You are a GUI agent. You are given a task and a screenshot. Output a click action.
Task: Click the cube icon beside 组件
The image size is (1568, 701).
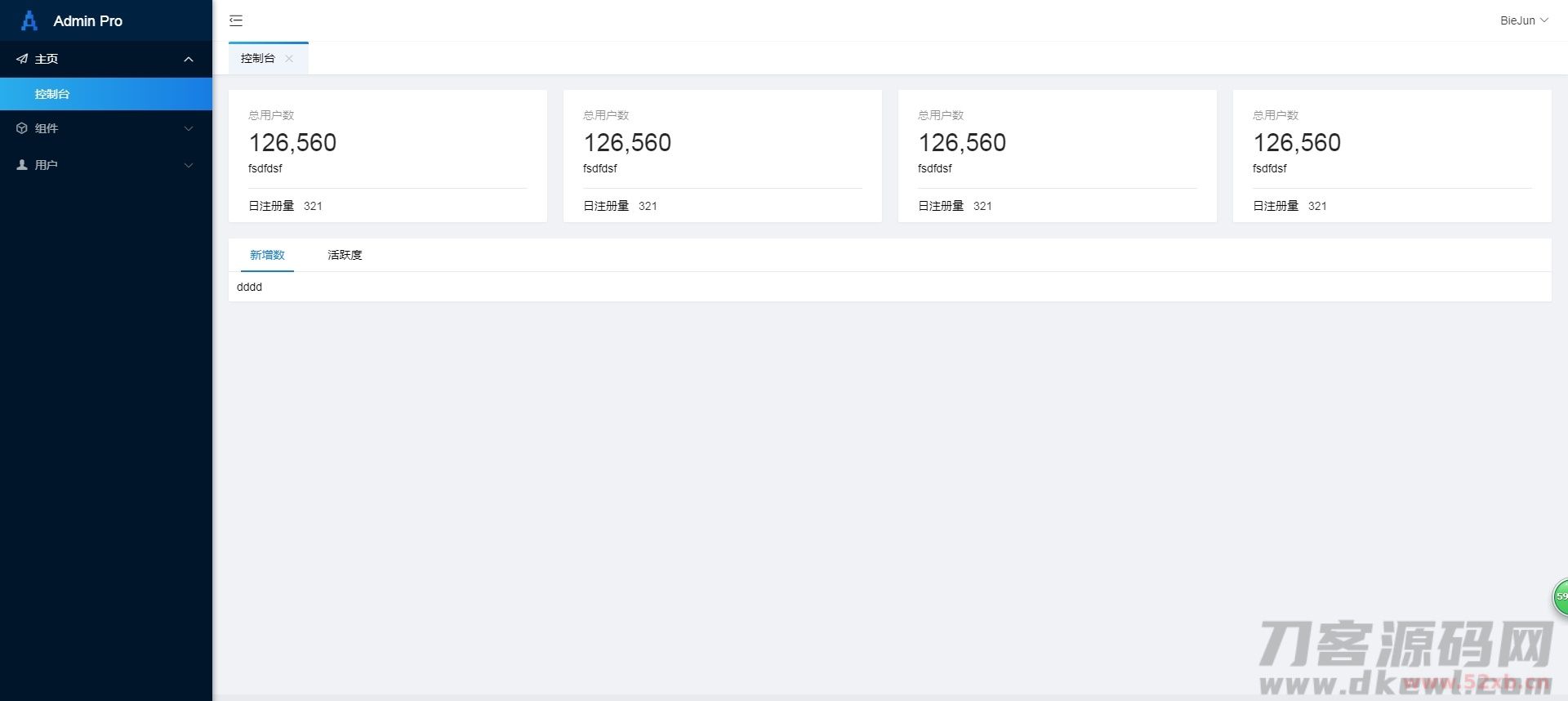[x=22, y=128]
